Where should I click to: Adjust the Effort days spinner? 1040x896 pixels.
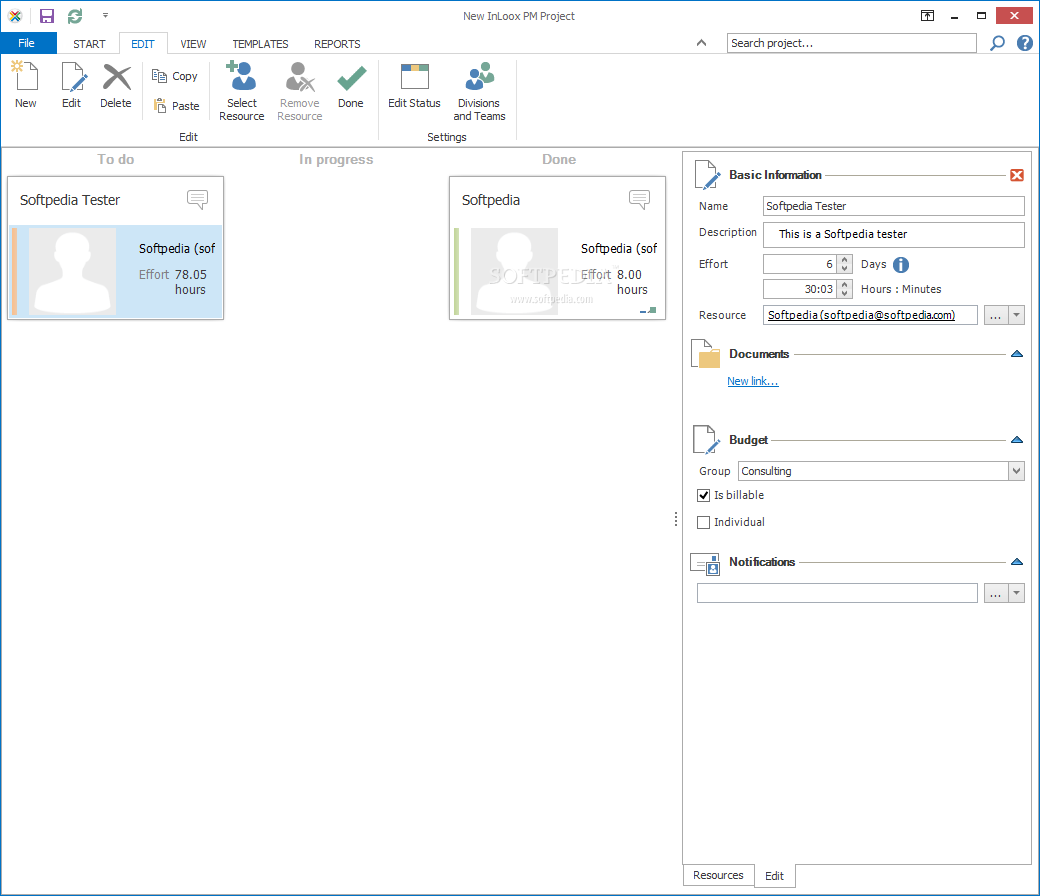[x=844, y=264]
